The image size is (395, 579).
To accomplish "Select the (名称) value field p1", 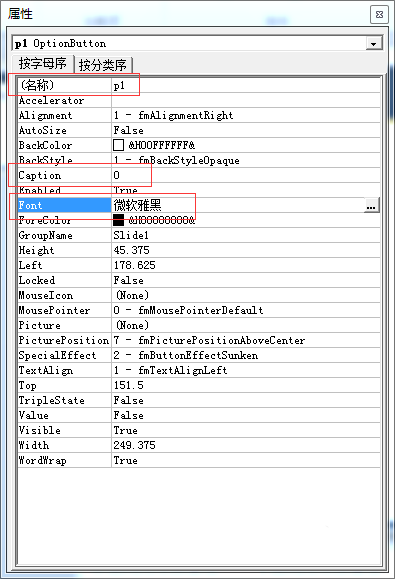I will click(246, 85).
